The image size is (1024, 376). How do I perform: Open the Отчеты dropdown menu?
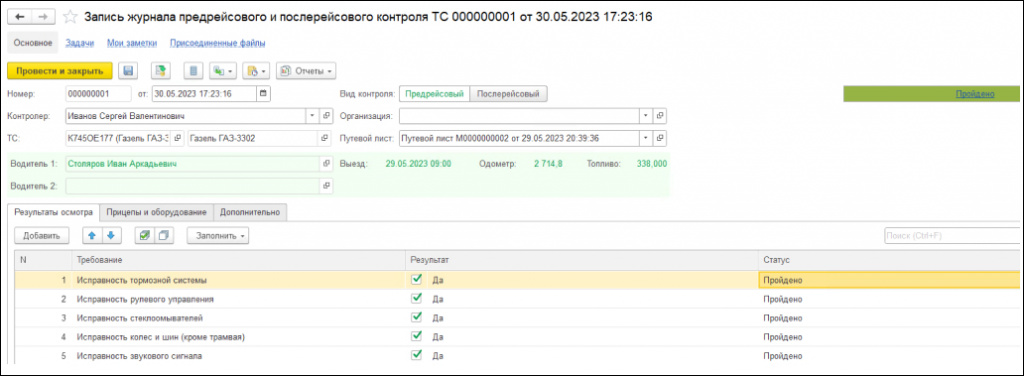click(306, 70)
